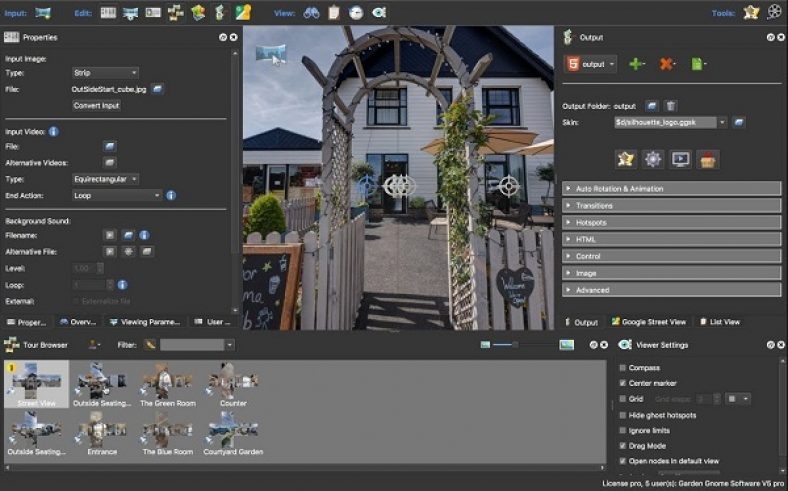Viewport: 788px width, 491px height.
Task: Switch to the Google Street View tab
Action: 648,322
